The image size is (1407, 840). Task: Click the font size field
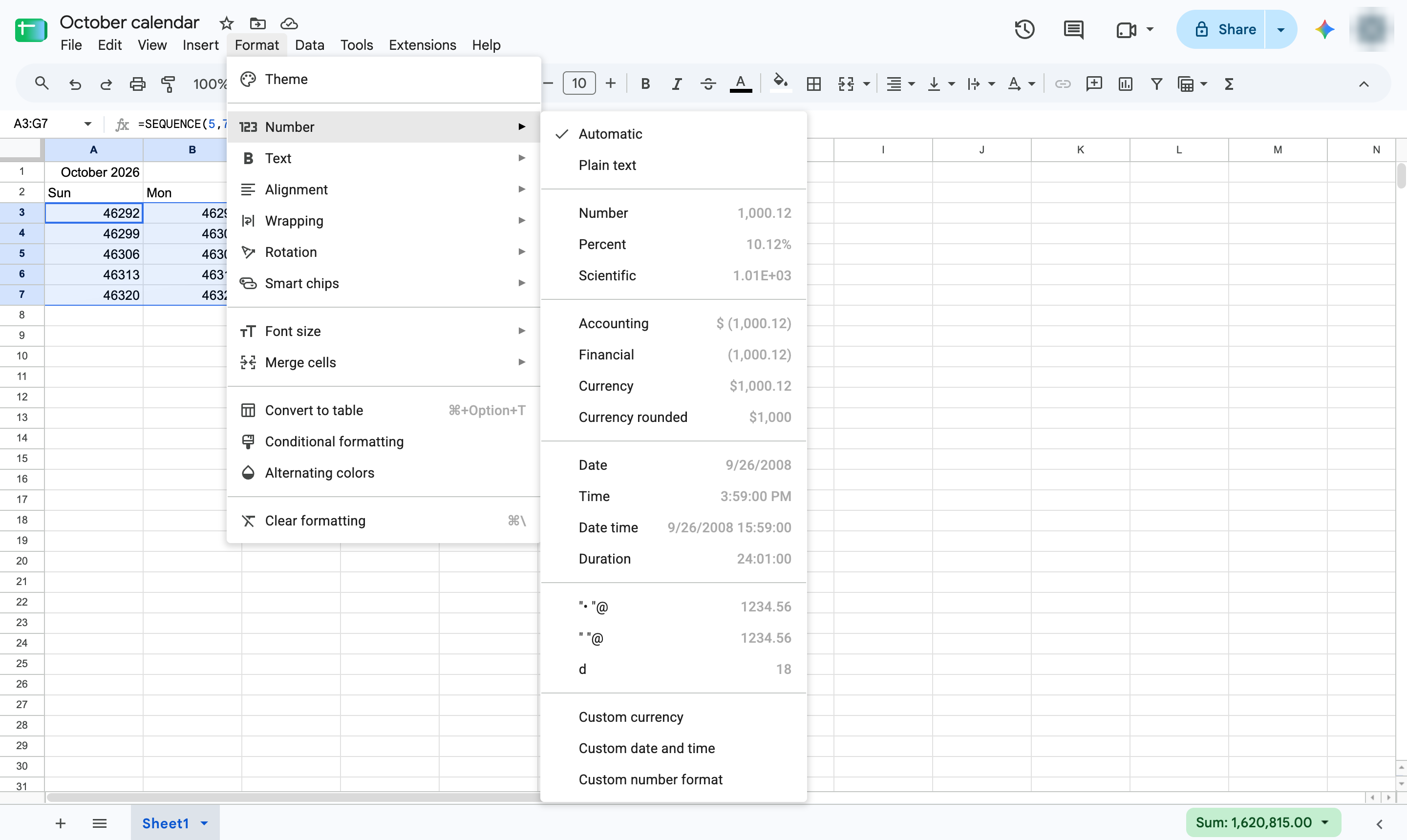click(578, 84)
